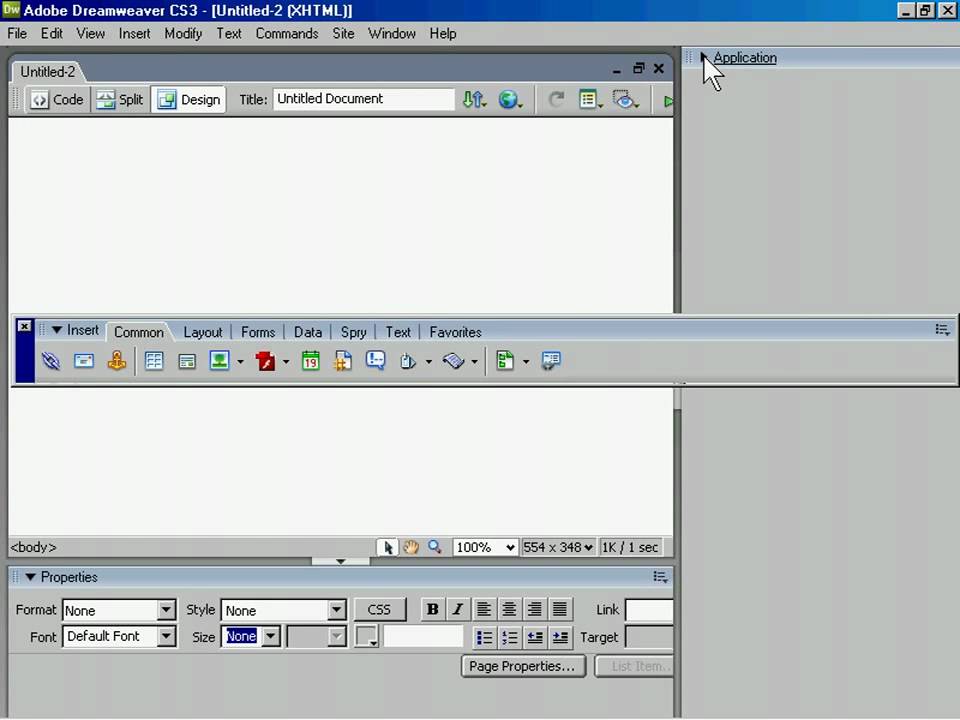This screenshot has width=960, height=720.
Task: Toggle Italic formatting
Action: [457, 609]
